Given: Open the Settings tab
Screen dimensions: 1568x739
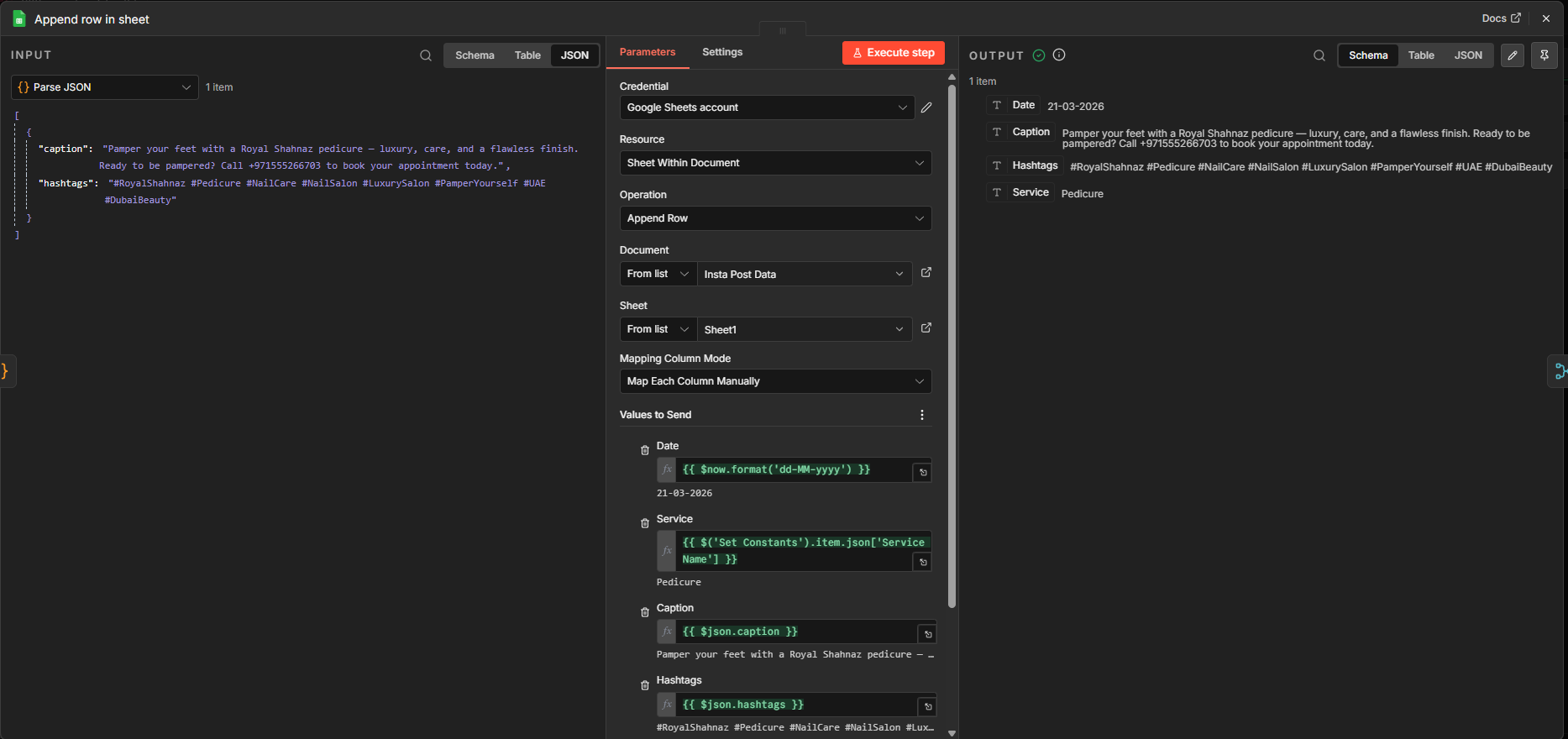Looking at the screenshot, I should 722,52.
